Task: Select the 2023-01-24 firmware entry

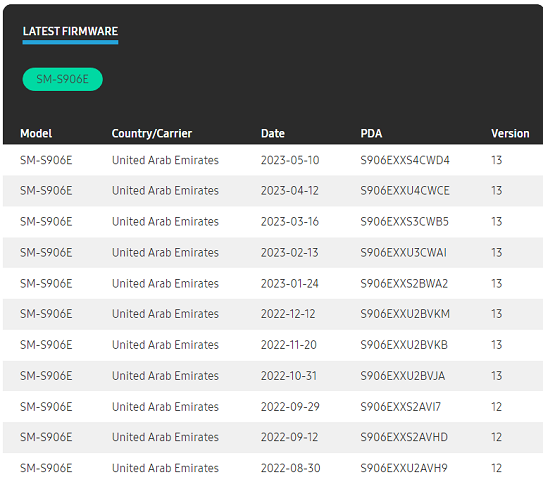Action: (273, 283)
